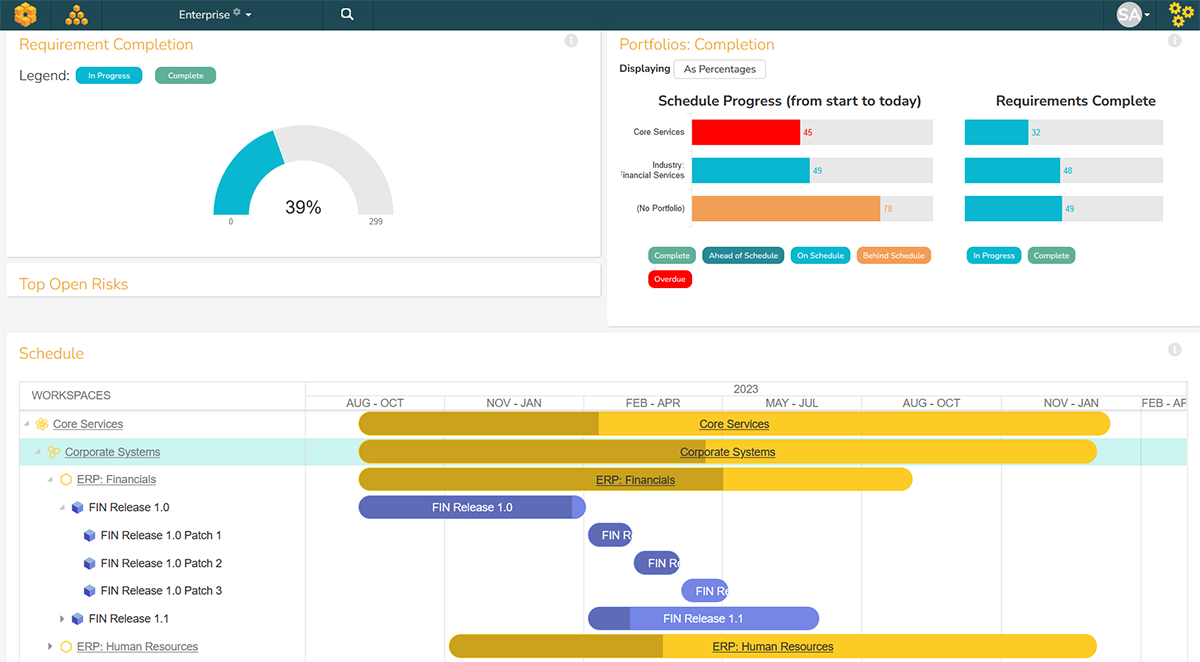
Task: Open the yellow gears administration icon
Action: (x=1181, y=15)
